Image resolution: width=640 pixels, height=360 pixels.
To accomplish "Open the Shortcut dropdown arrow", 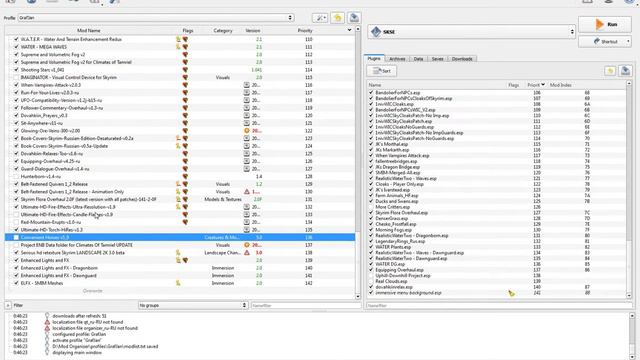I will click(628, 42).
